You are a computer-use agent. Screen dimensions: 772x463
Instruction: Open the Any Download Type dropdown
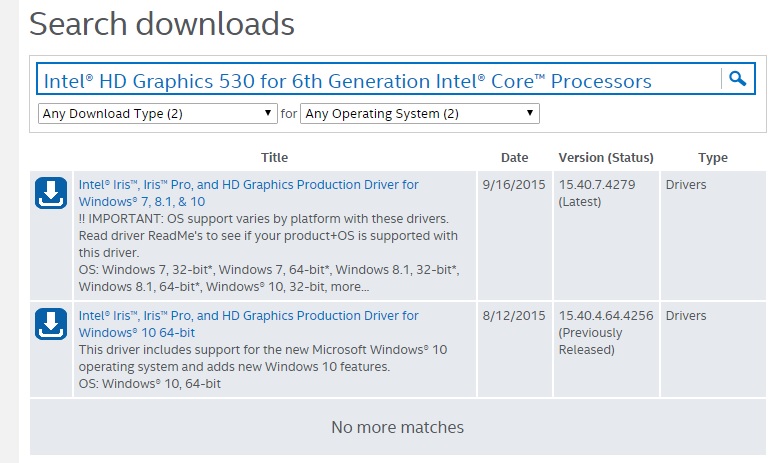(x=157, y=114)
